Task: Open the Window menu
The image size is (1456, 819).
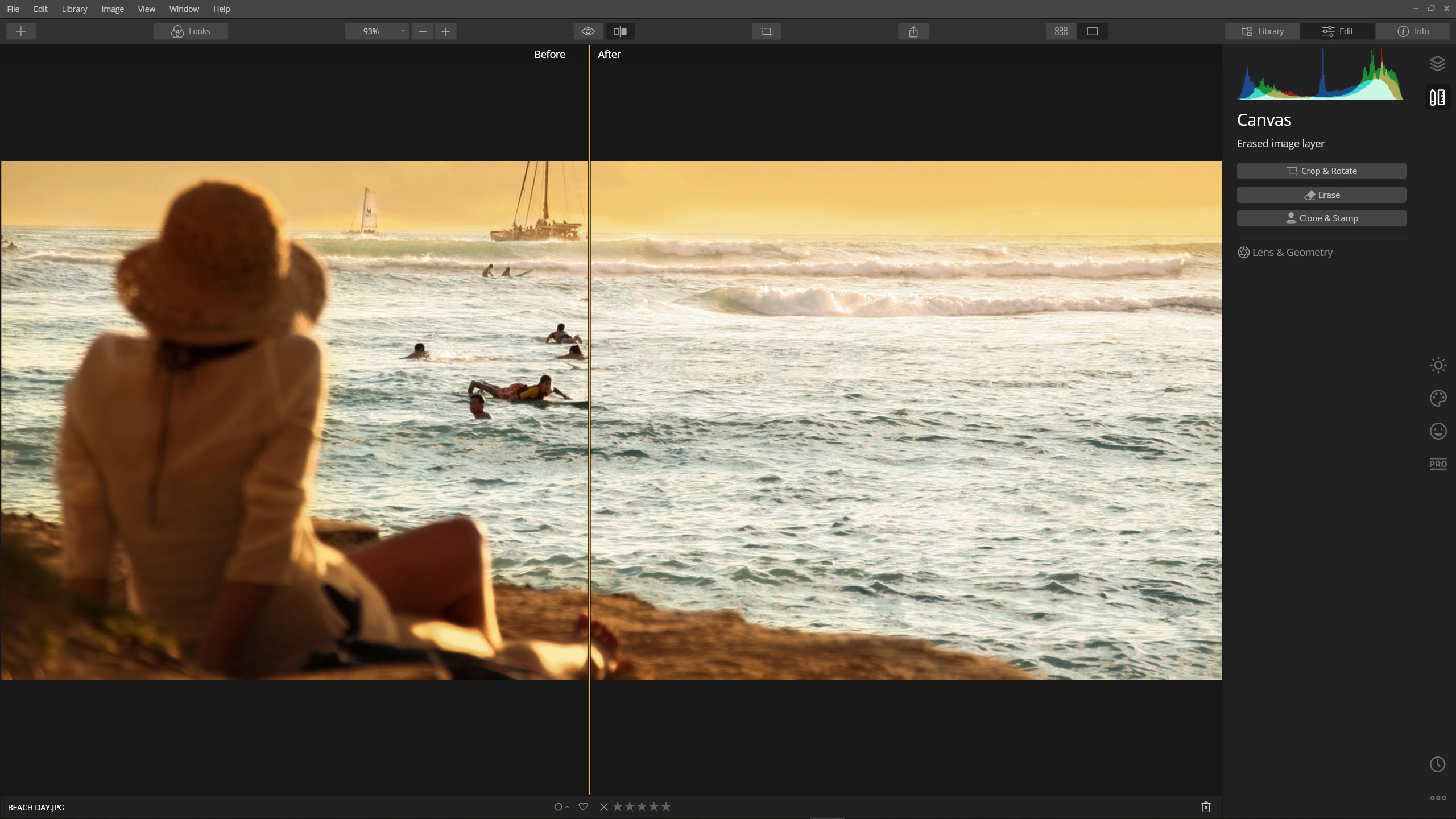Action: pos(184,9)
